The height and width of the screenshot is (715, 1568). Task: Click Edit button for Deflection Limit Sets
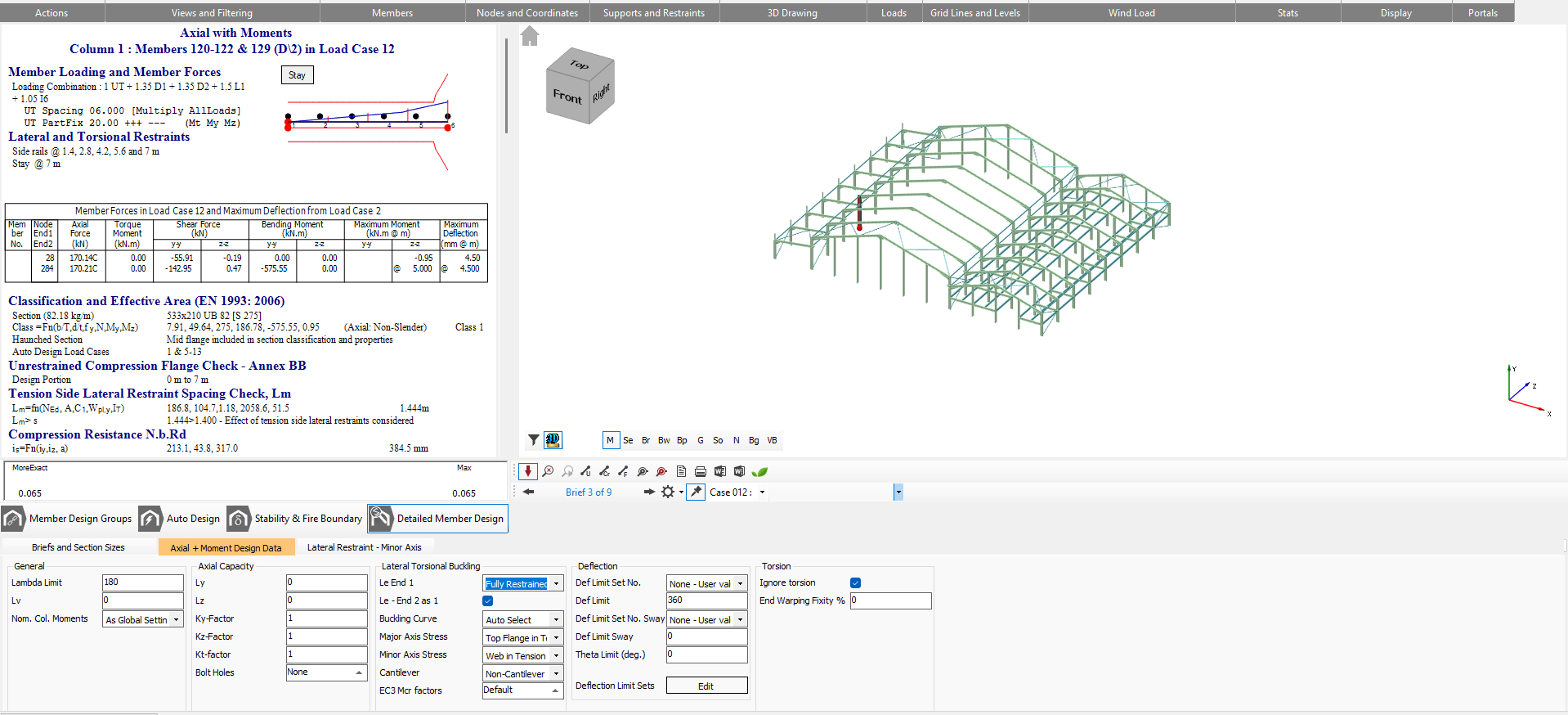(706, 686)
